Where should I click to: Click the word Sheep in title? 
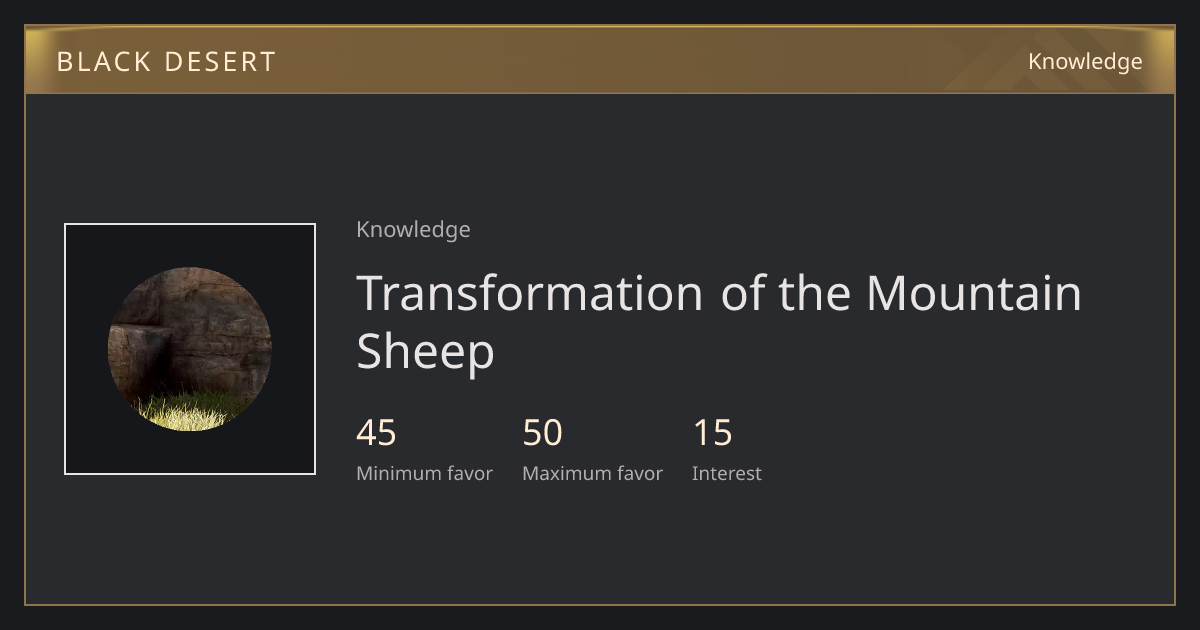pos(426,352)
